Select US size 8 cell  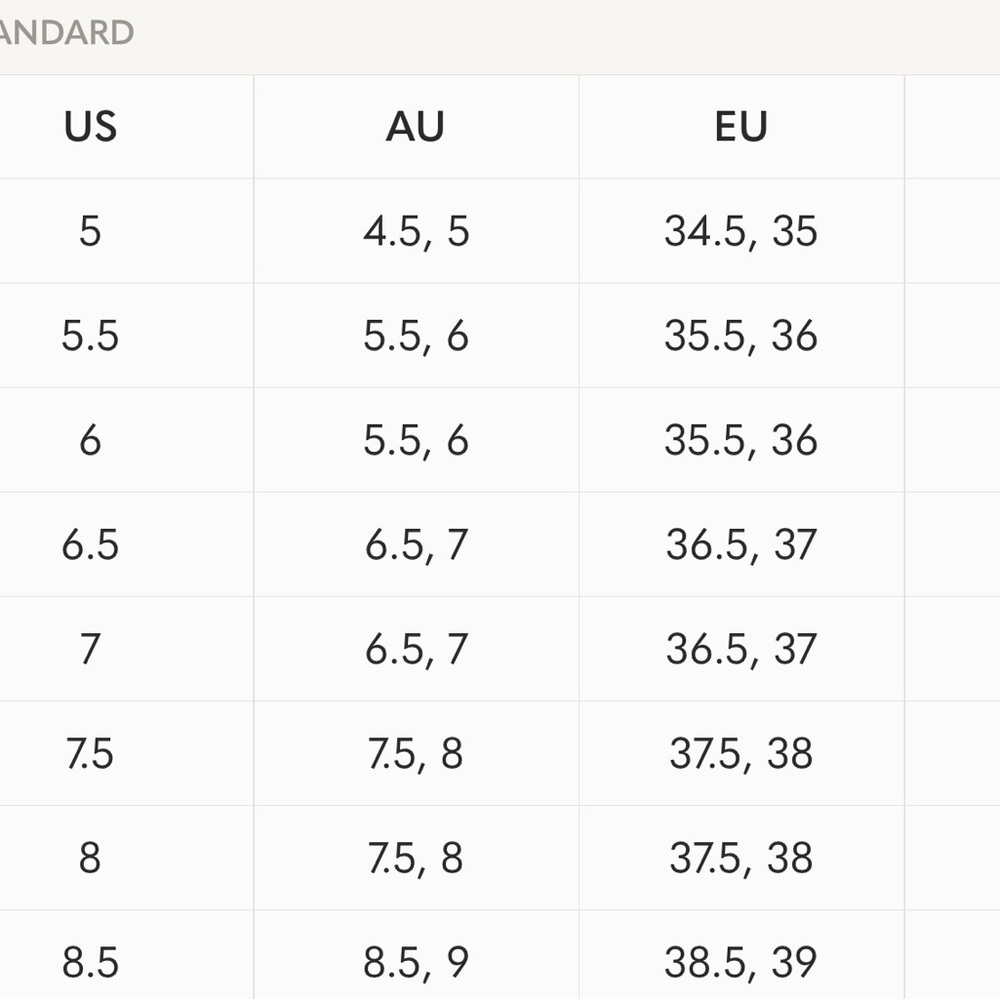click(x=90, y=858)
